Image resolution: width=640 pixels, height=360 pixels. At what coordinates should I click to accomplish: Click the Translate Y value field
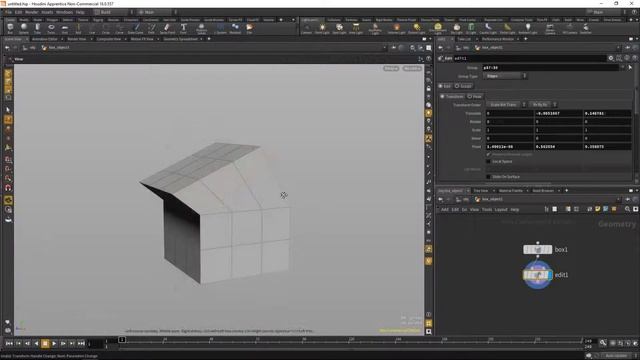tap(558, 113)
